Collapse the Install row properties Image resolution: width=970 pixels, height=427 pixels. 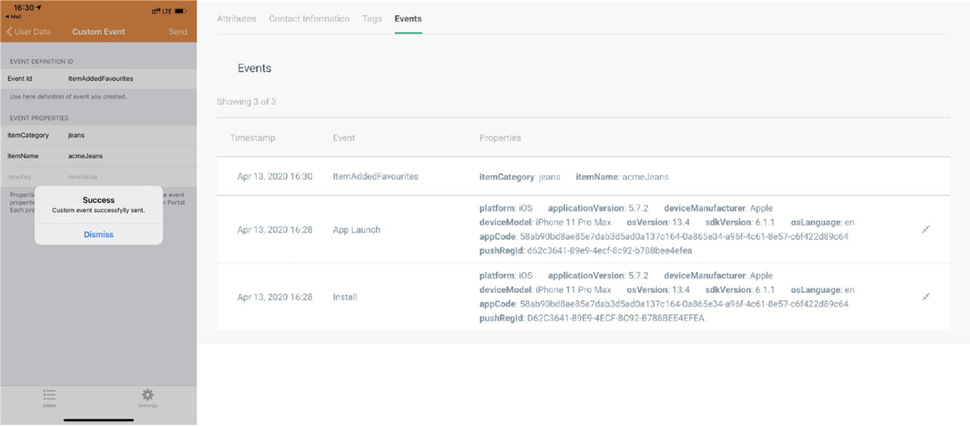click(x=925, y=297)
